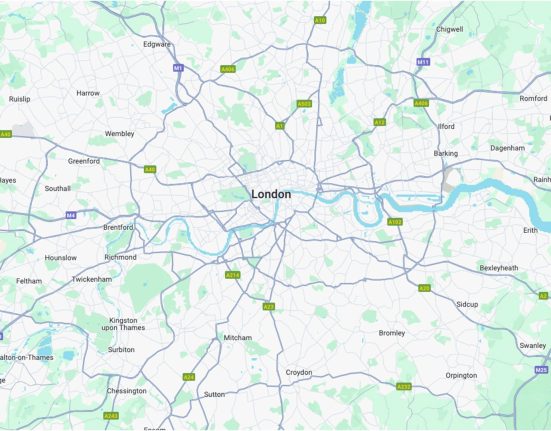551x431 pixels.
Task: Click the Bromley place label
Action: point(392,333)
